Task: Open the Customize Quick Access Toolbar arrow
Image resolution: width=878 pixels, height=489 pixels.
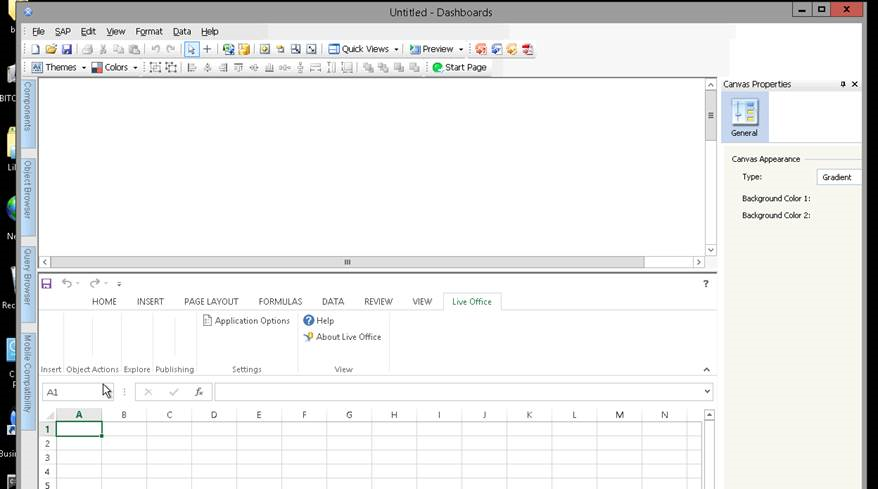Action: [x=119, y=284]
